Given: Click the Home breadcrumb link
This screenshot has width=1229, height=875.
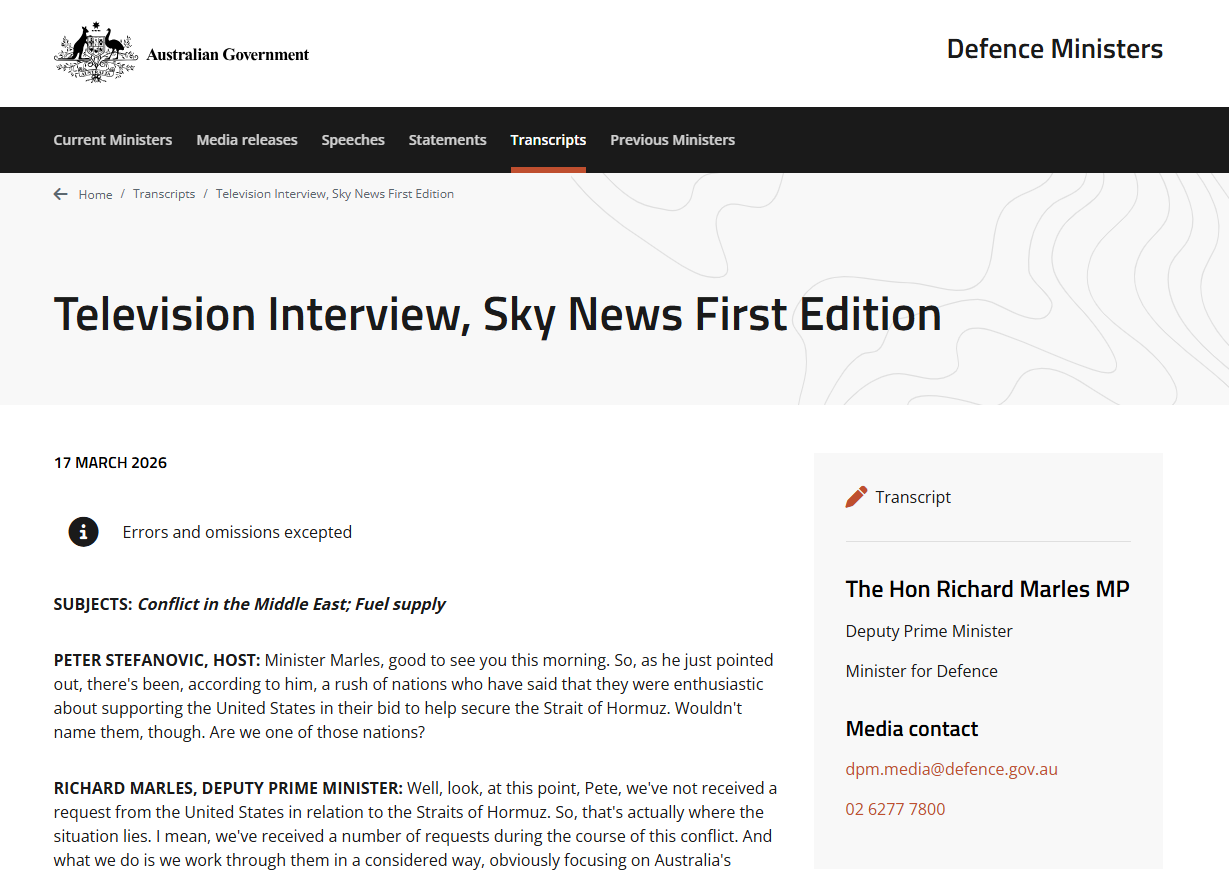Looking at the screenshot, I should point(96,194).
